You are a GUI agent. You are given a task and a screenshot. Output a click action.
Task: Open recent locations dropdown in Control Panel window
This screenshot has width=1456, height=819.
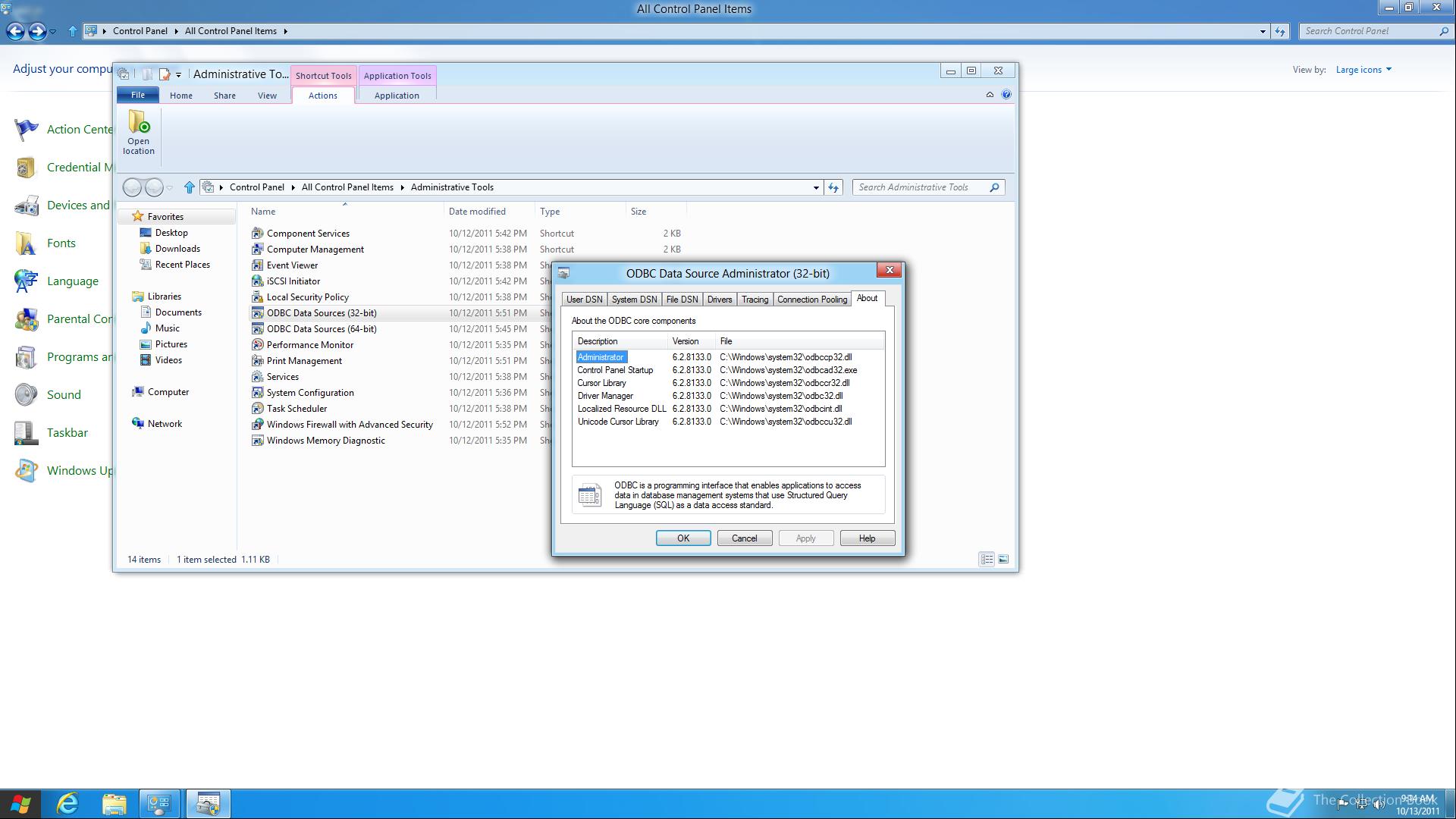pos(52,31)
